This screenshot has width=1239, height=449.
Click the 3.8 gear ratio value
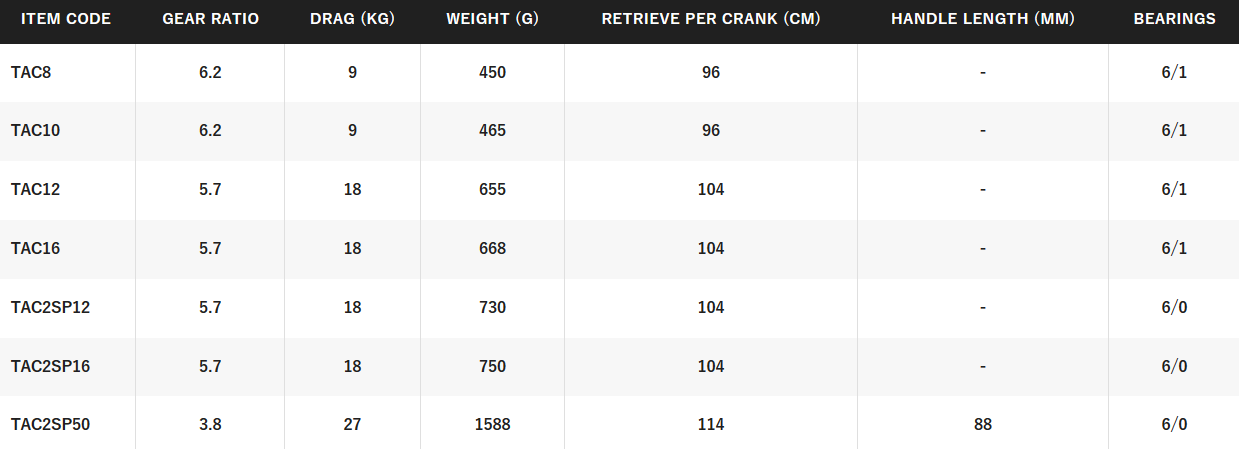210,425
